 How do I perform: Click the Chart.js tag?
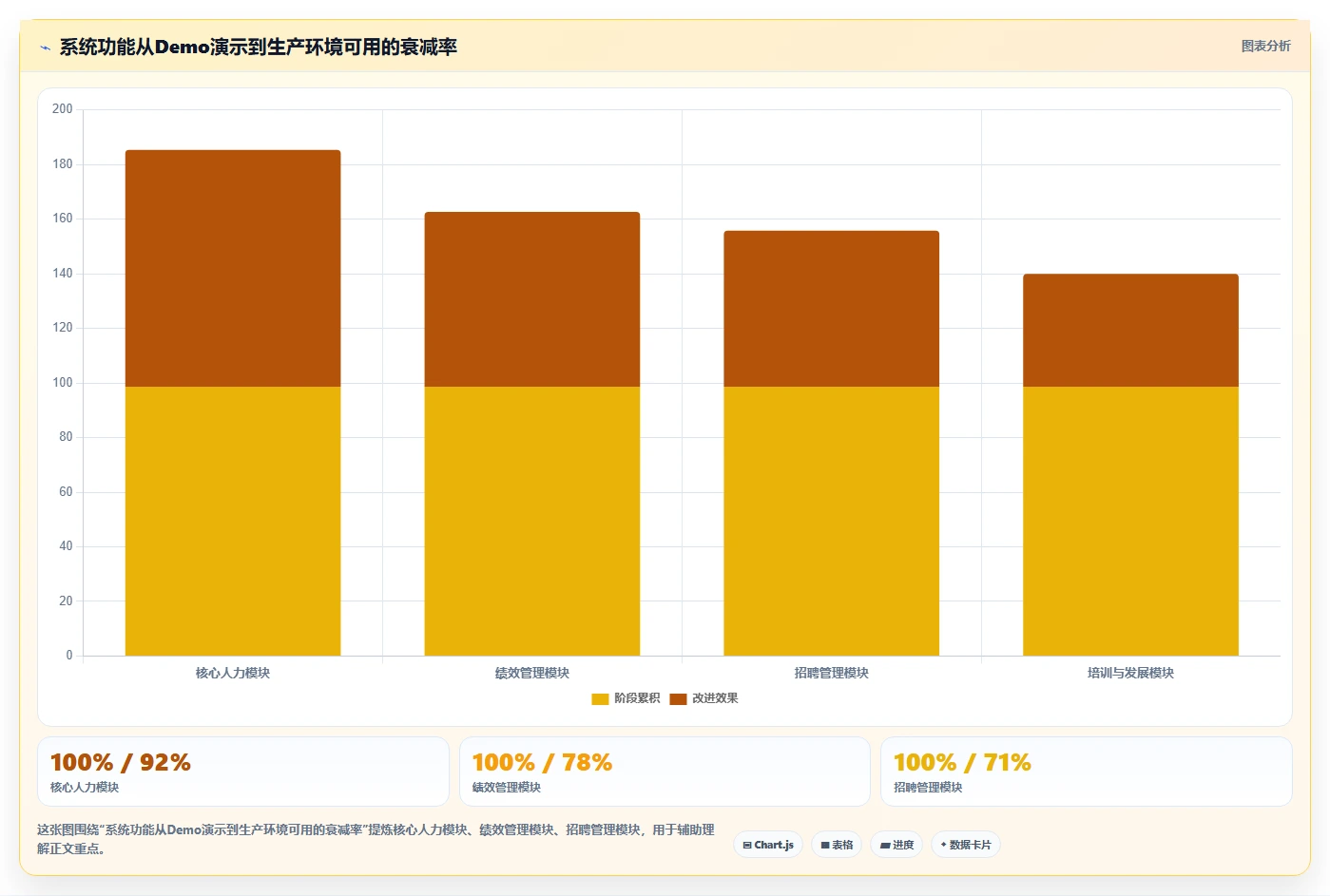768,845
